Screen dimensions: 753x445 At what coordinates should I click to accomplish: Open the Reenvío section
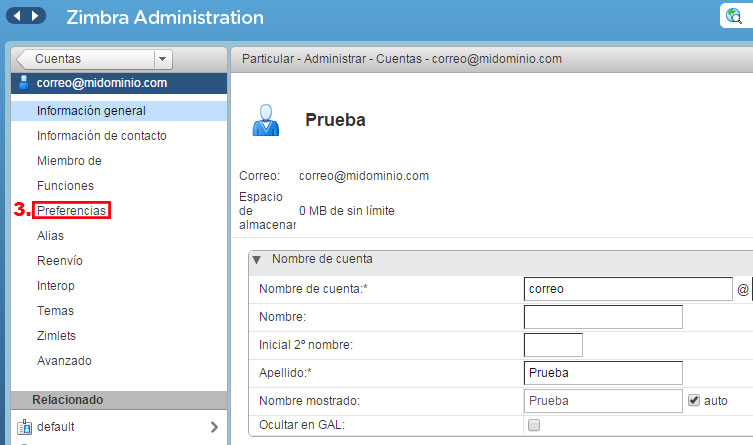[x=60, y=261]
